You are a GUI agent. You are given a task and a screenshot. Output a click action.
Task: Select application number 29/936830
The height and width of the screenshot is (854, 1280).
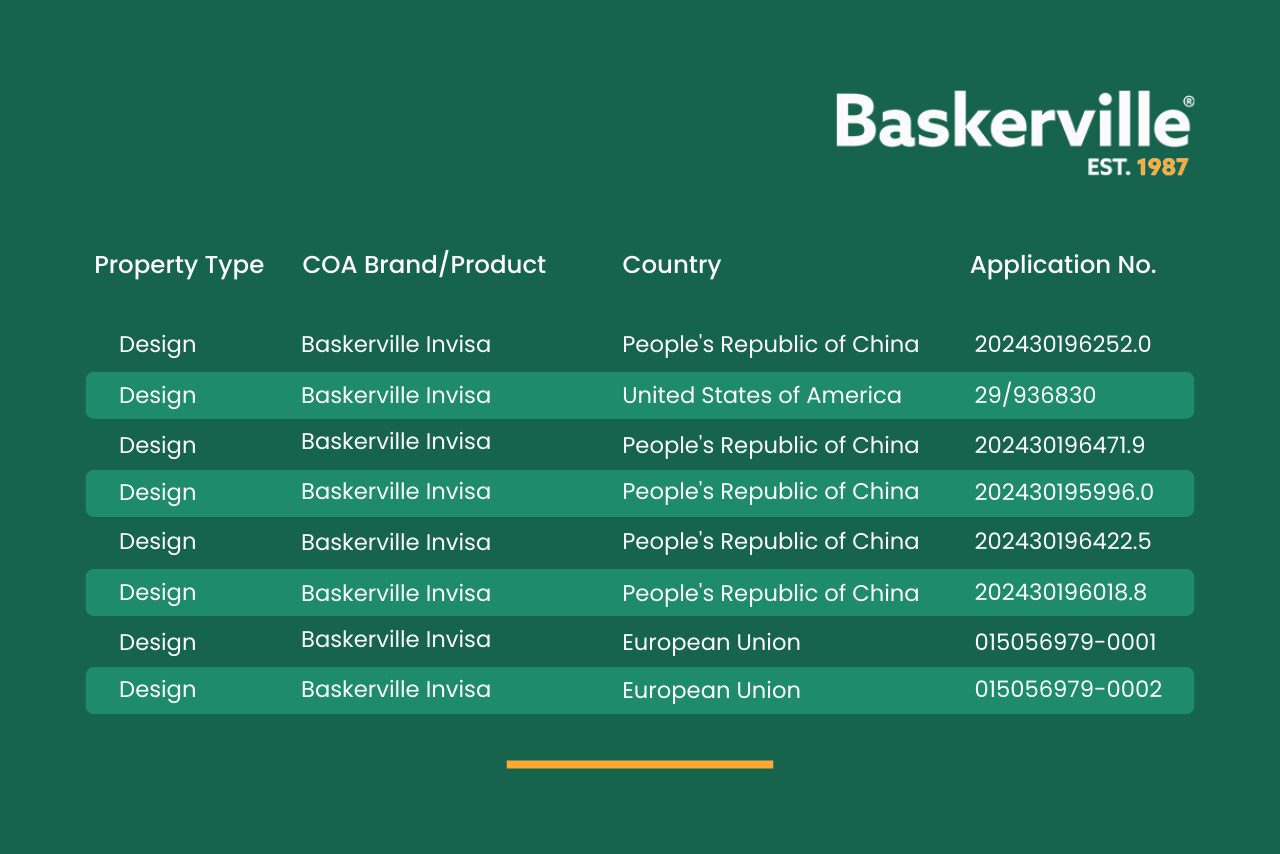pyautogui.click(x=1035, y=395)
